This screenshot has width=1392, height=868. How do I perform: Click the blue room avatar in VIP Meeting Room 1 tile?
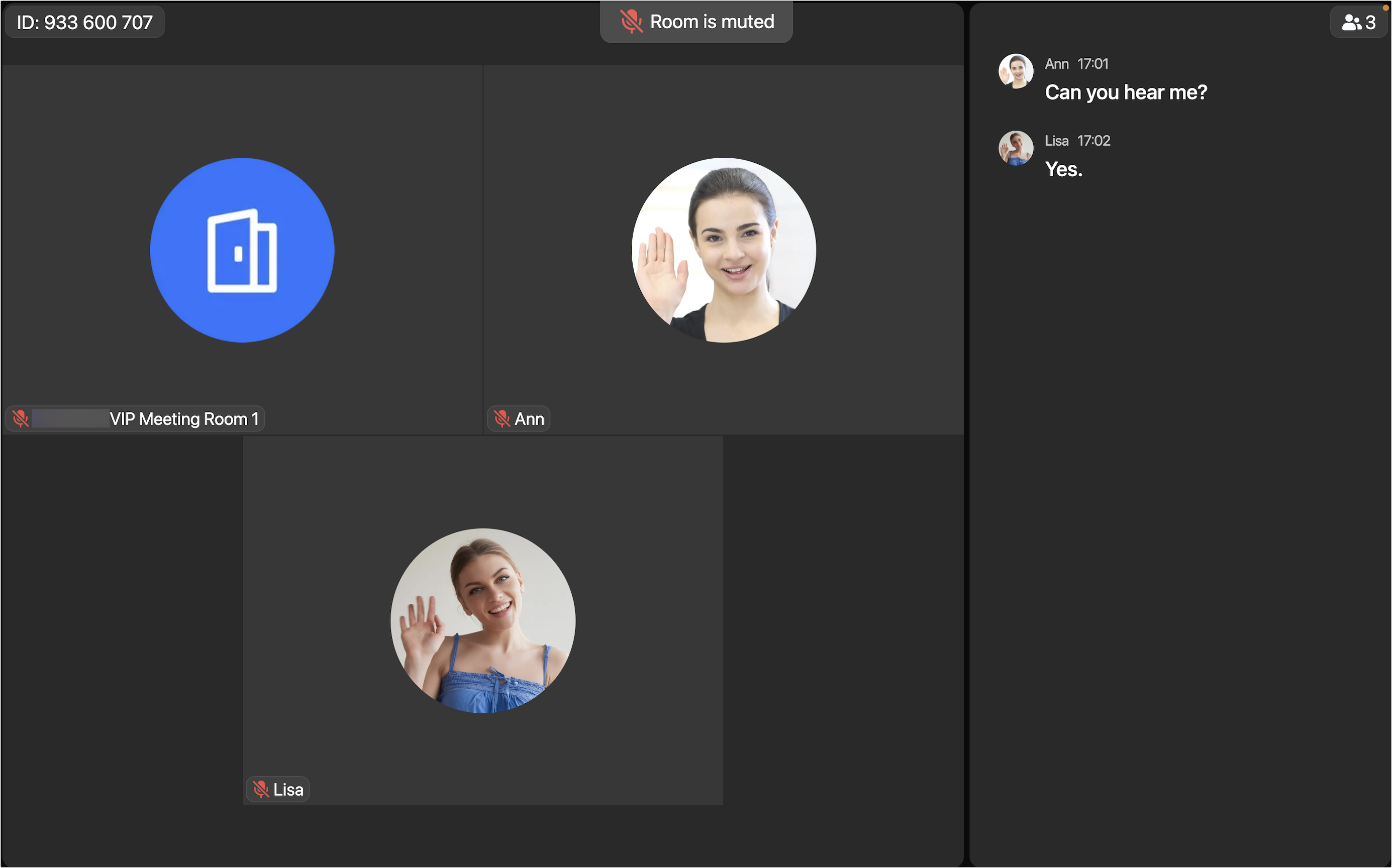(241, 250)
